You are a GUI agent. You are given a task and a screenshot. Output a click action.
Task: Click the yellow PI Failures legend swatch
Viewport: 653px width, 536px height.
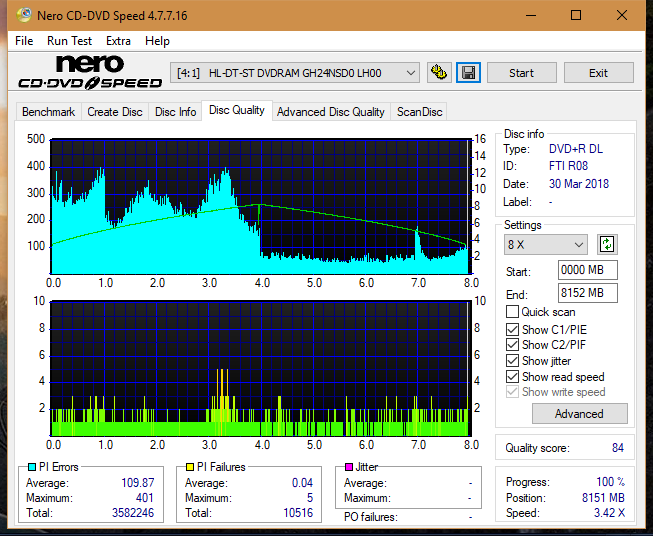click(x=189, y=467)
